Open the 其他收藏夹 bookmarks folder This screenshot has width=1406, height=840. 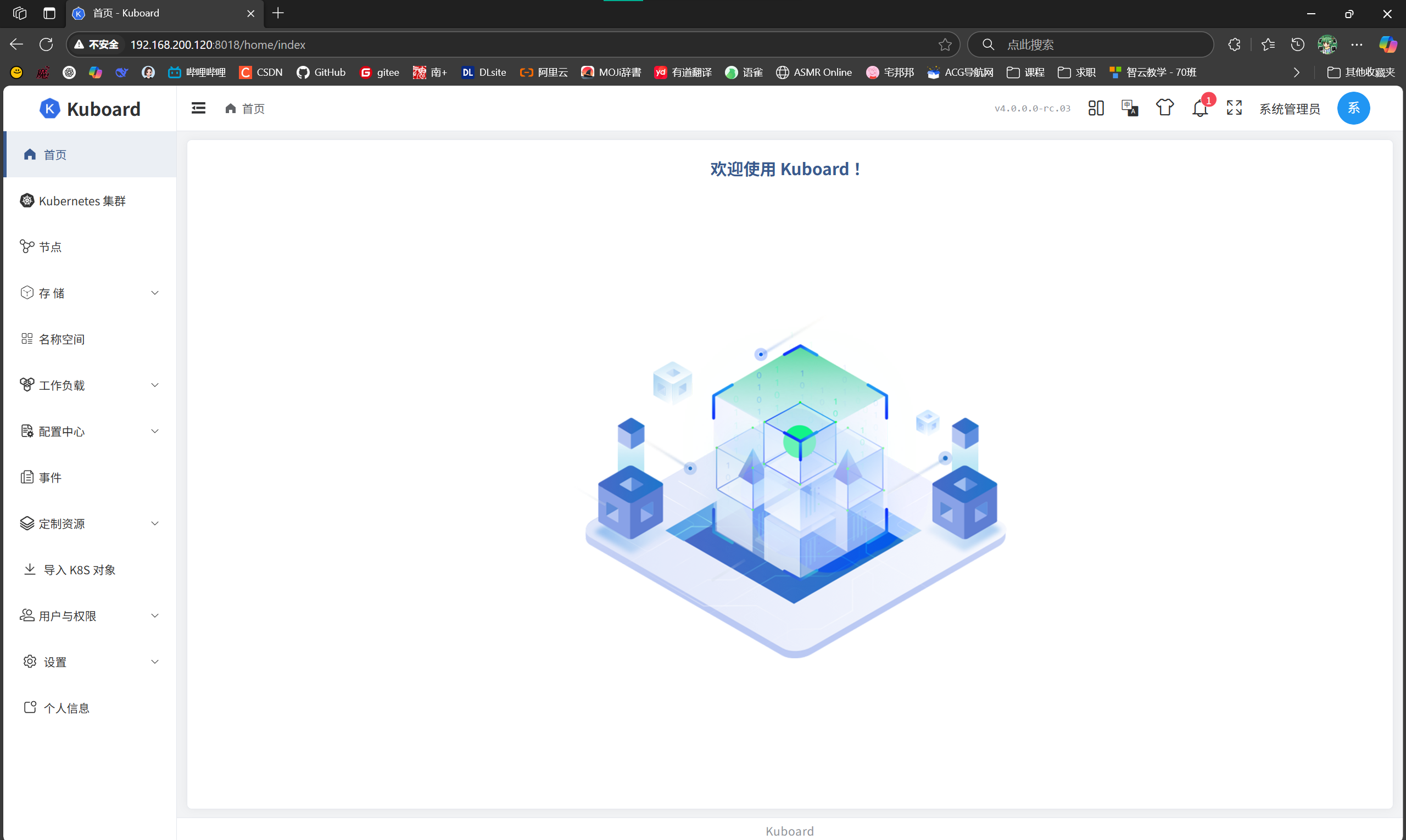coord(1361,72)
